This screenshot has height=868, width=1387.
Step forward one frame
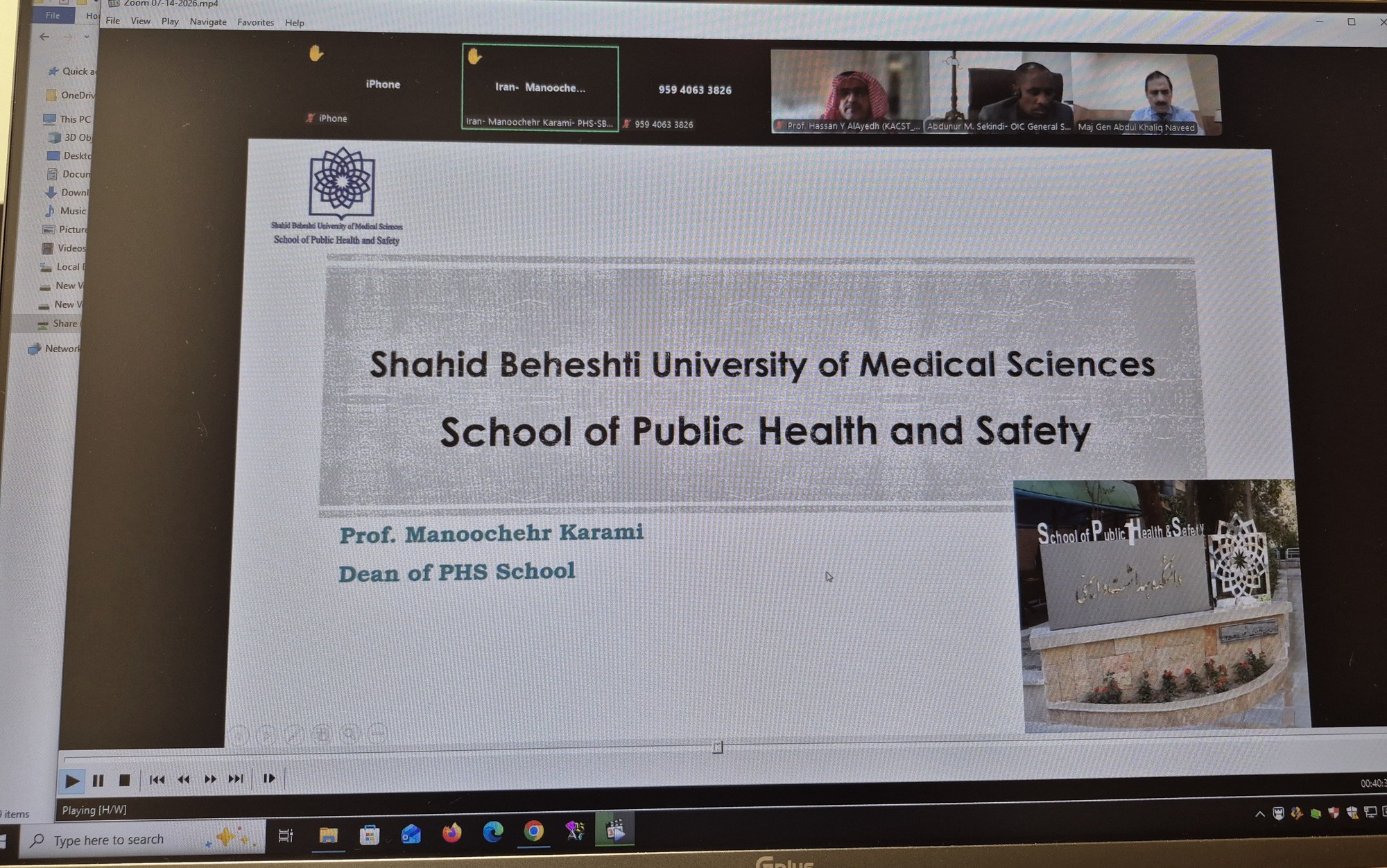click(x=269, y=779)
